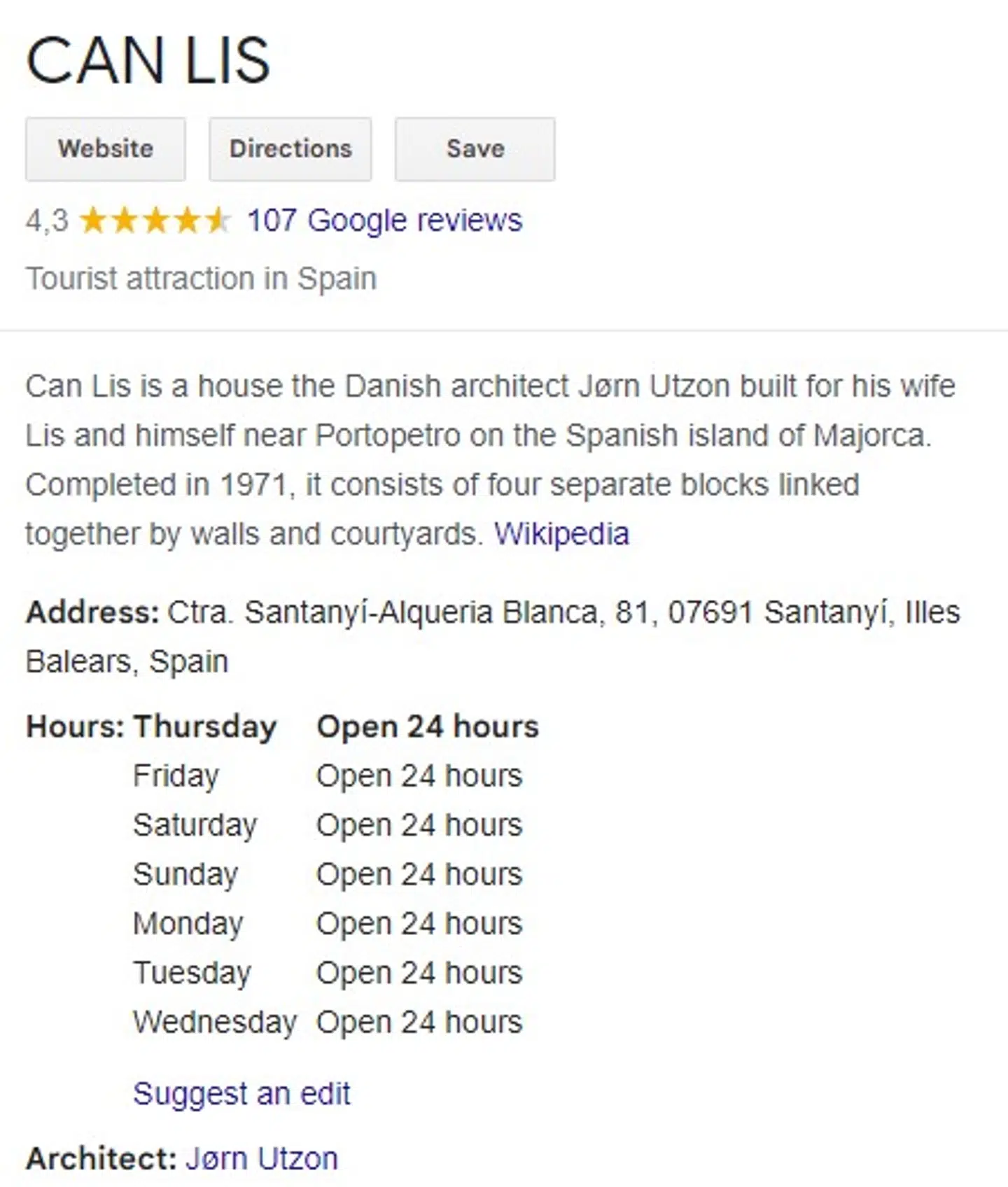Select the Wednesday opening hours row
Viewport: 1008px width, 1187px height.
(x=328, y=1023)
